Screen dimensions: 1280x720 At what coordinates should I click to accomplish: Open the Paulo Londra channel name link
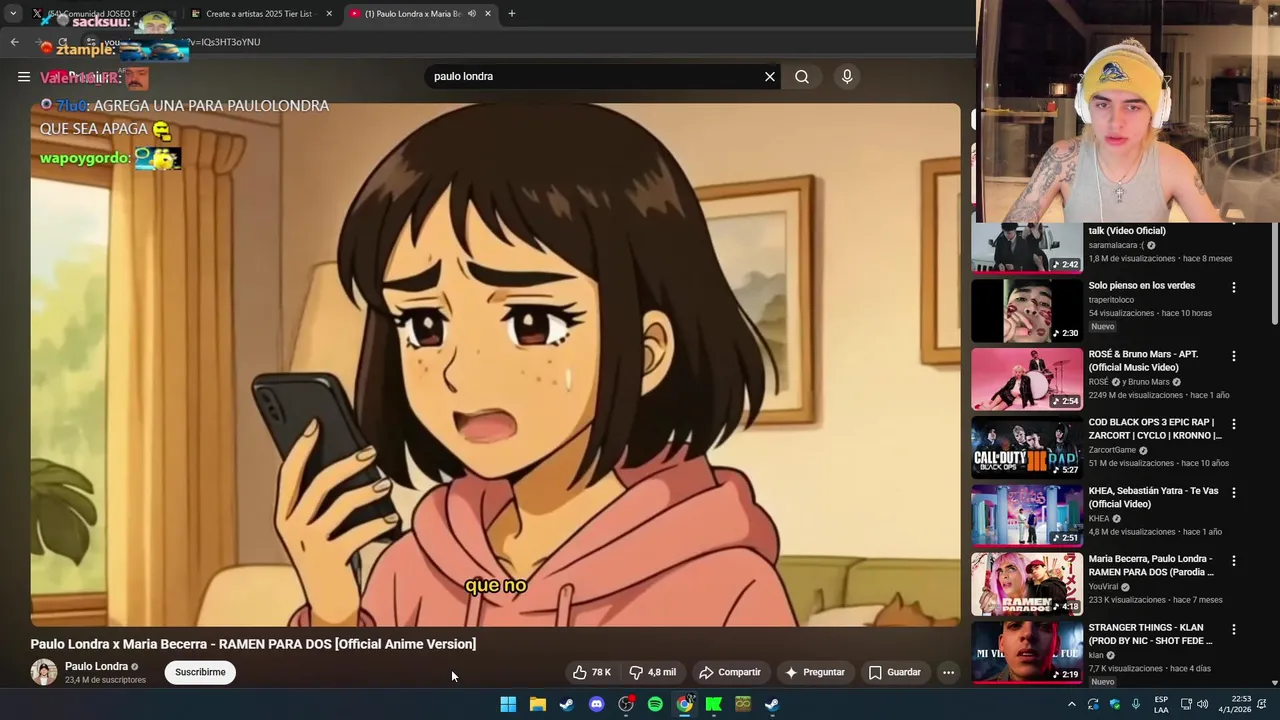[x=96, y=666]
